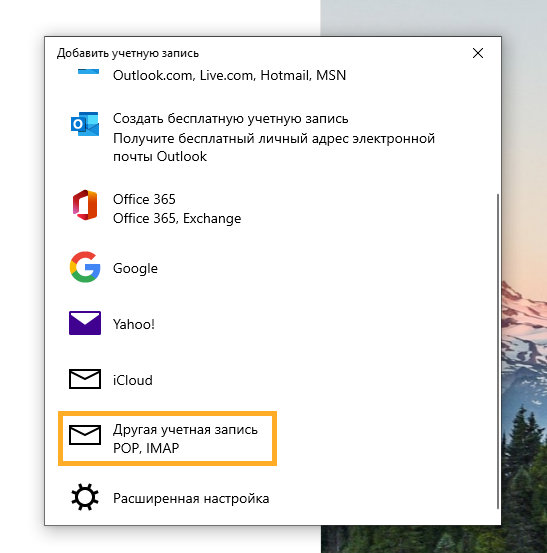Select the iCloud account label

(x=133, y=380)
